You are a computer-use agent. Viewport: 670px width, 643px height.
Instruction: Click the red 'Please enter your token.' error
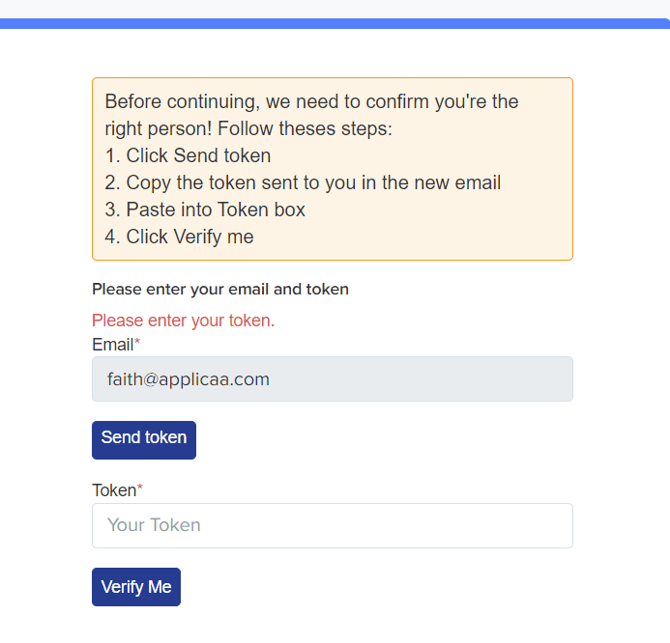[x=183, y=320]
